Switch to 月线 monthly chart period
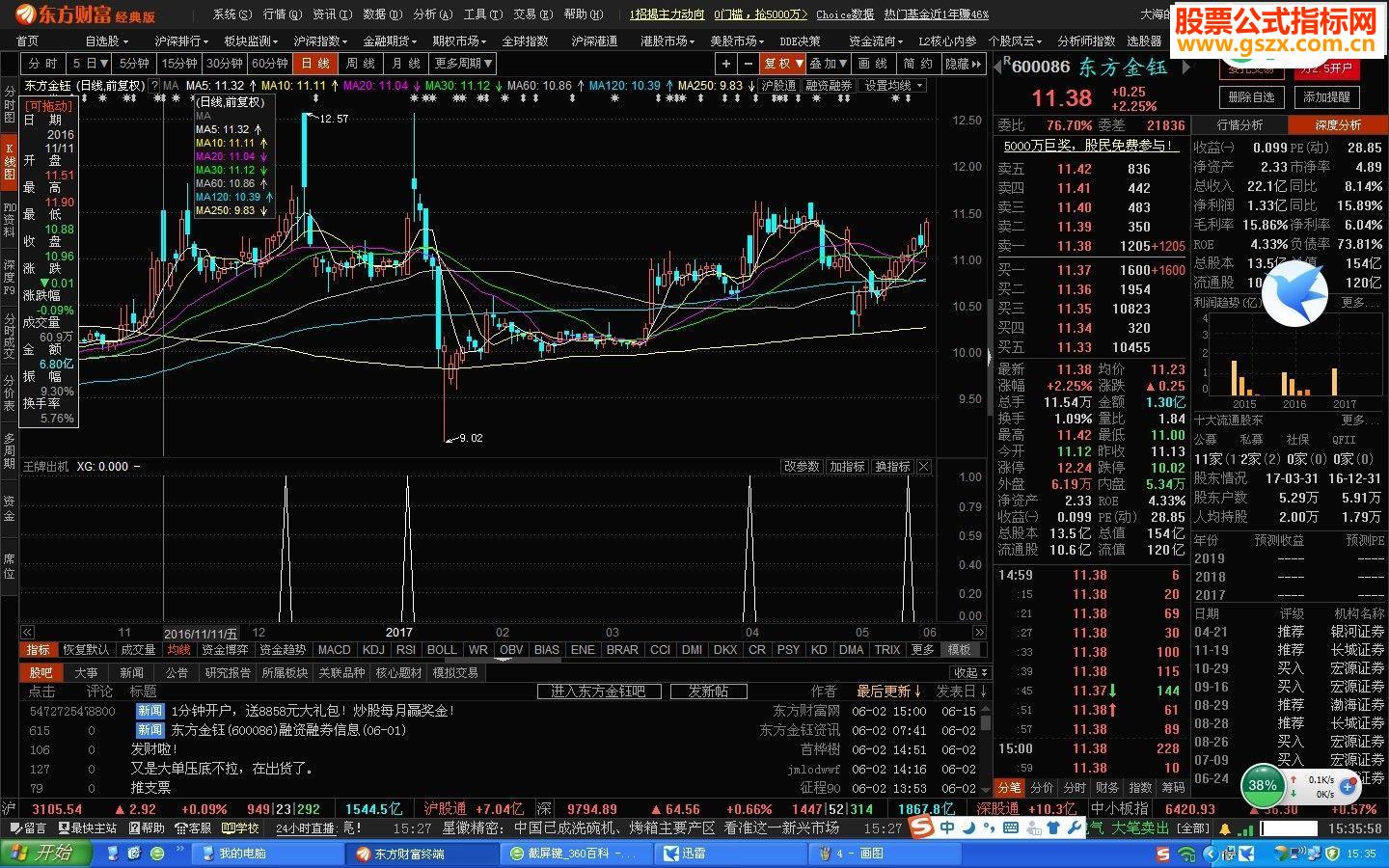The height and width of the screenshot is (868, 1389). pos(406,63)
